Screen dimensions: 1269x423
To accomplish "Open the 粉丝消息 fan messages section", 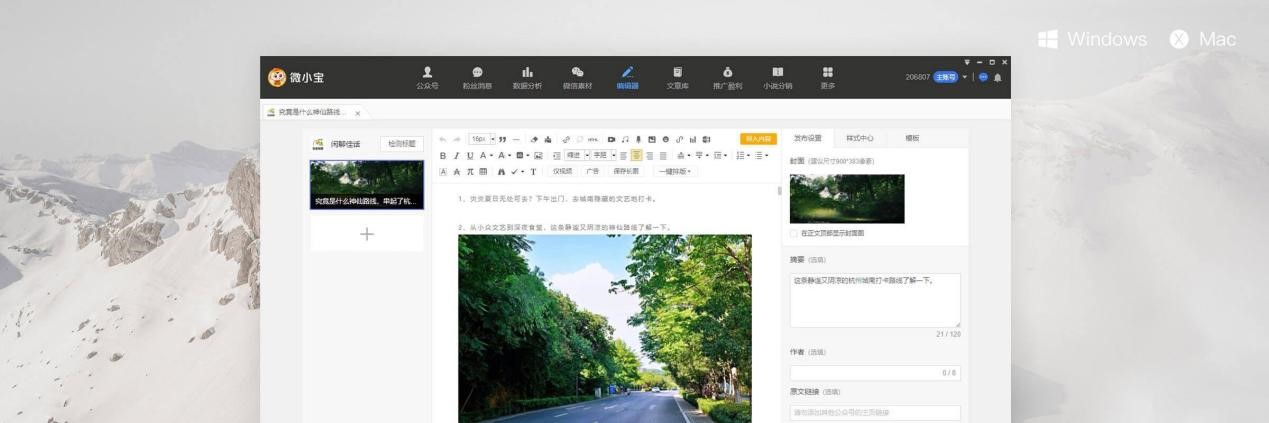I will 477,77.
